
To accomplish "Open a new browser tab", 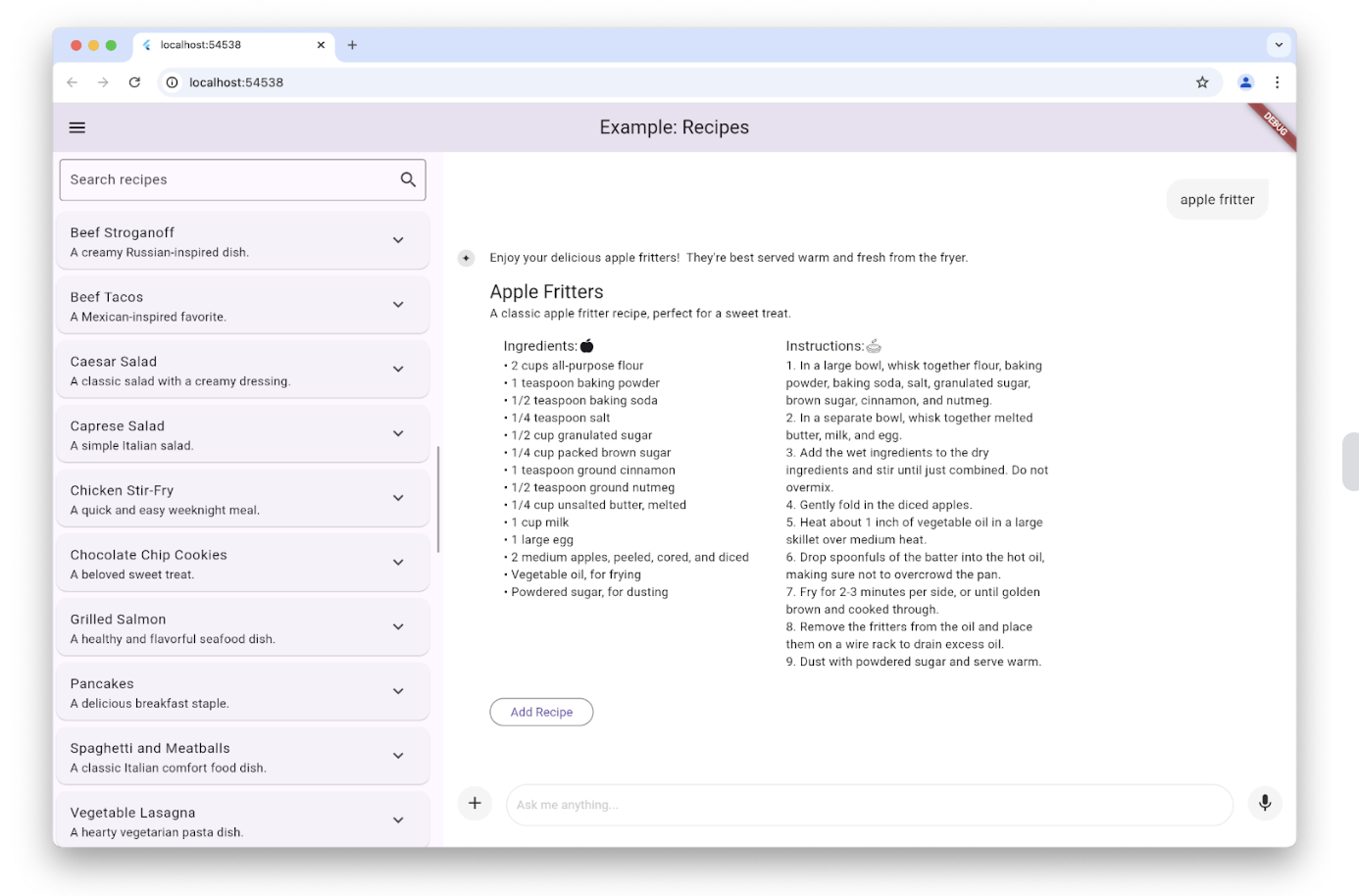I will coord(352,45).
